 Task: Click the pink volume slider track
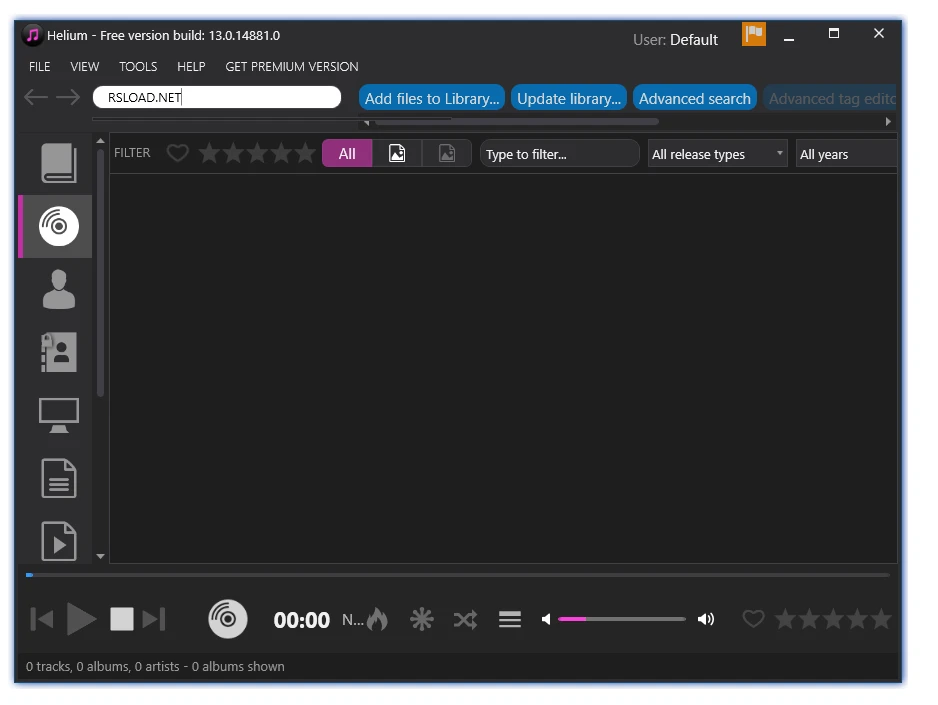click(621, 619)
